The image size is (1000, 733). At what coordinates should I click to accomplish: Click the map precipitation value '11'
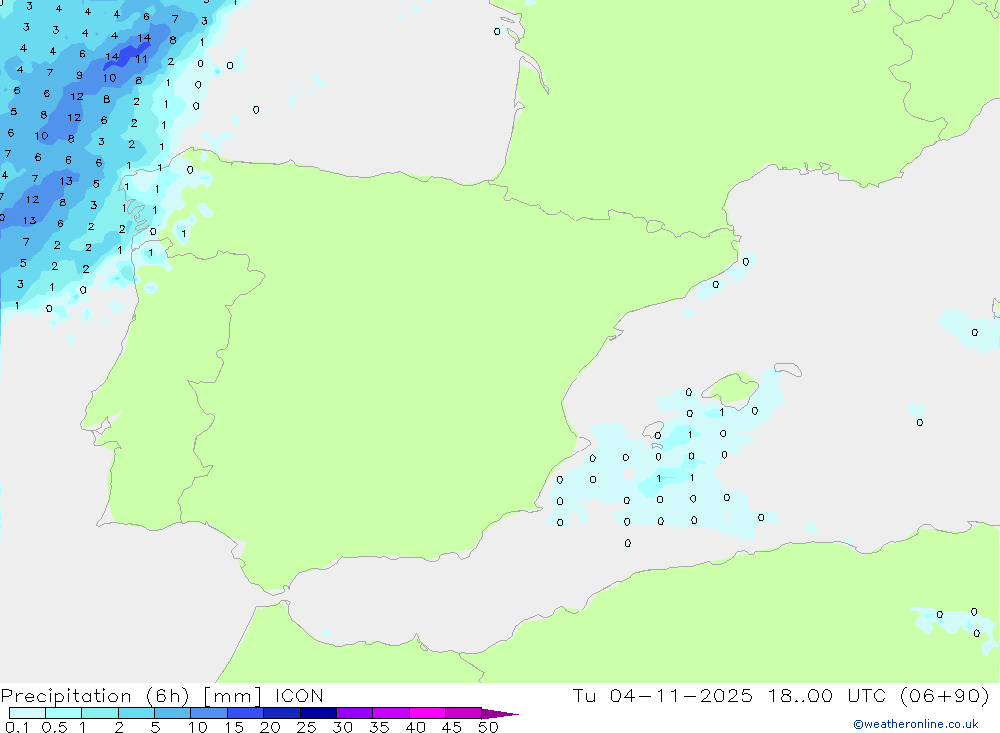(x=141, y=59)
